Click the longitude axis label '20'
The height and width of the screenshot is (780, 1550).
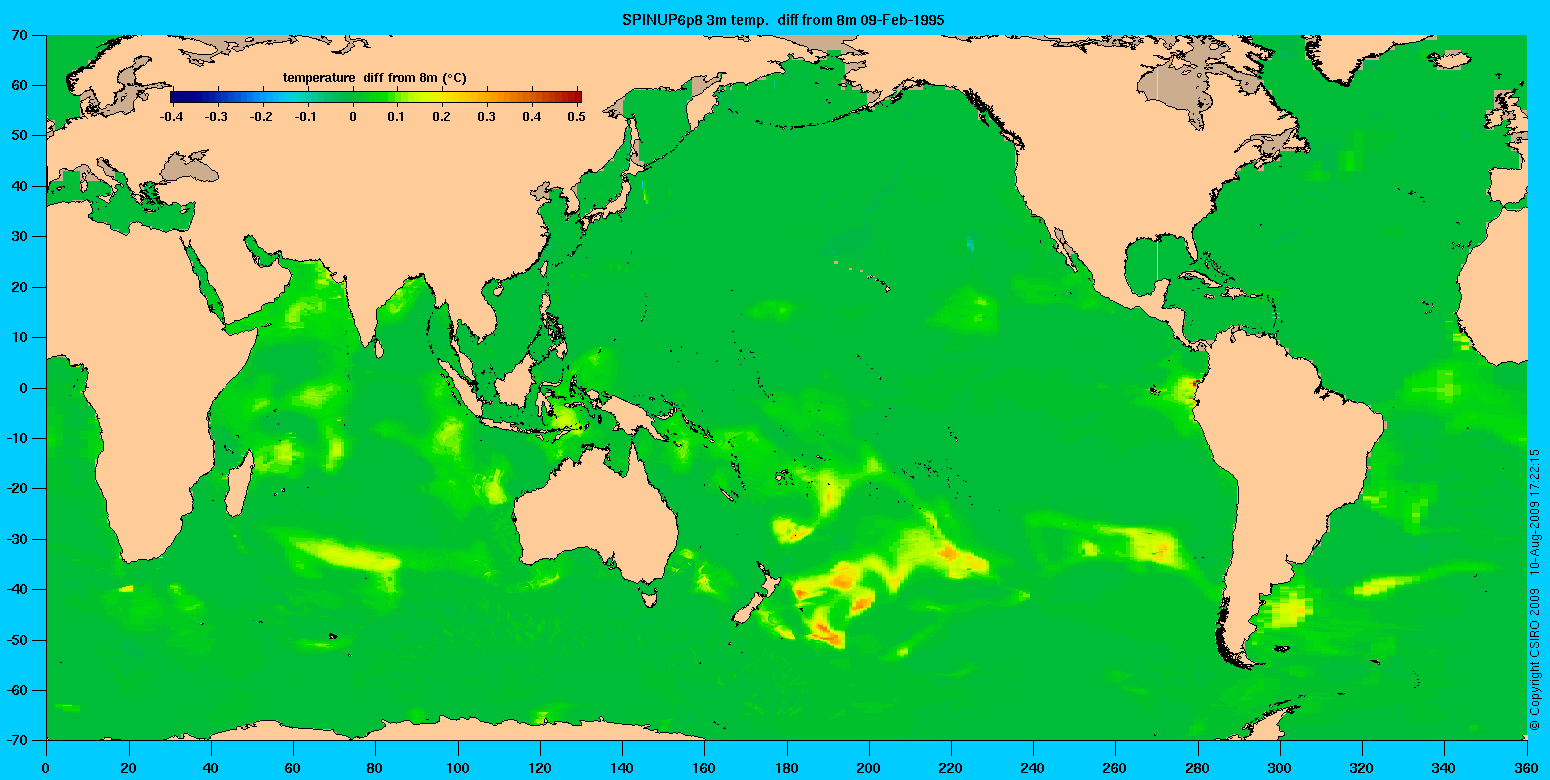pyautogui.click(x=129, y=771)
